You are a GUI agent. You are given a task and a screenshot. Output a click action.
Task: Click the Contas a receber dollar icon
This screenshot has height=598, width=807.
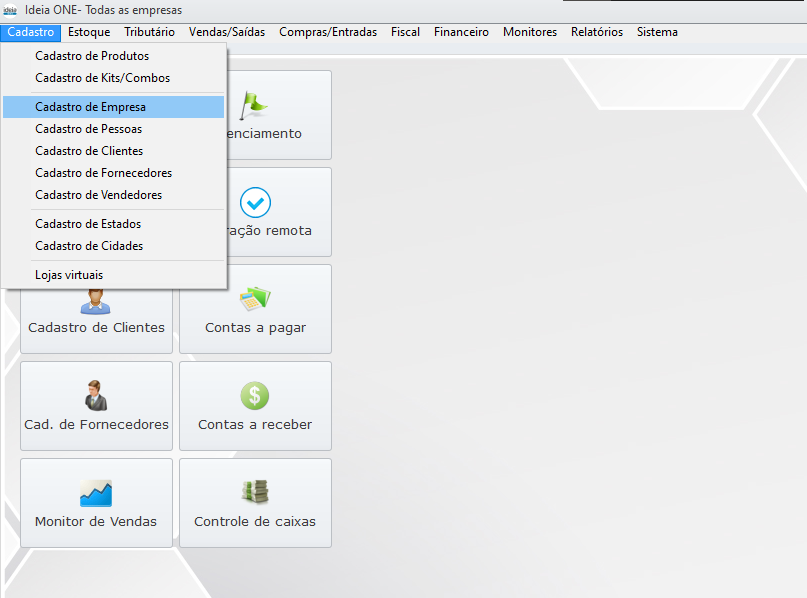pos(255,395)
